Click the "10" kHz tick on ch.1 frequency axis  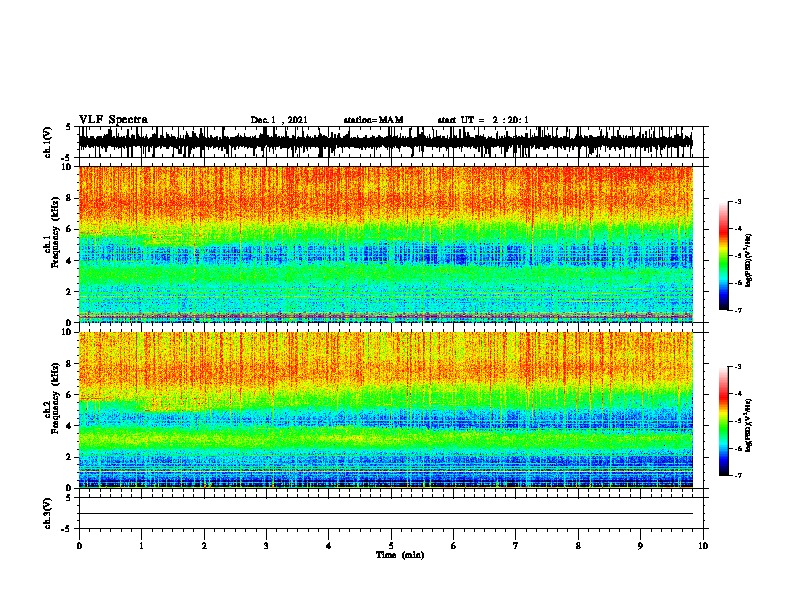coord(69,167)
